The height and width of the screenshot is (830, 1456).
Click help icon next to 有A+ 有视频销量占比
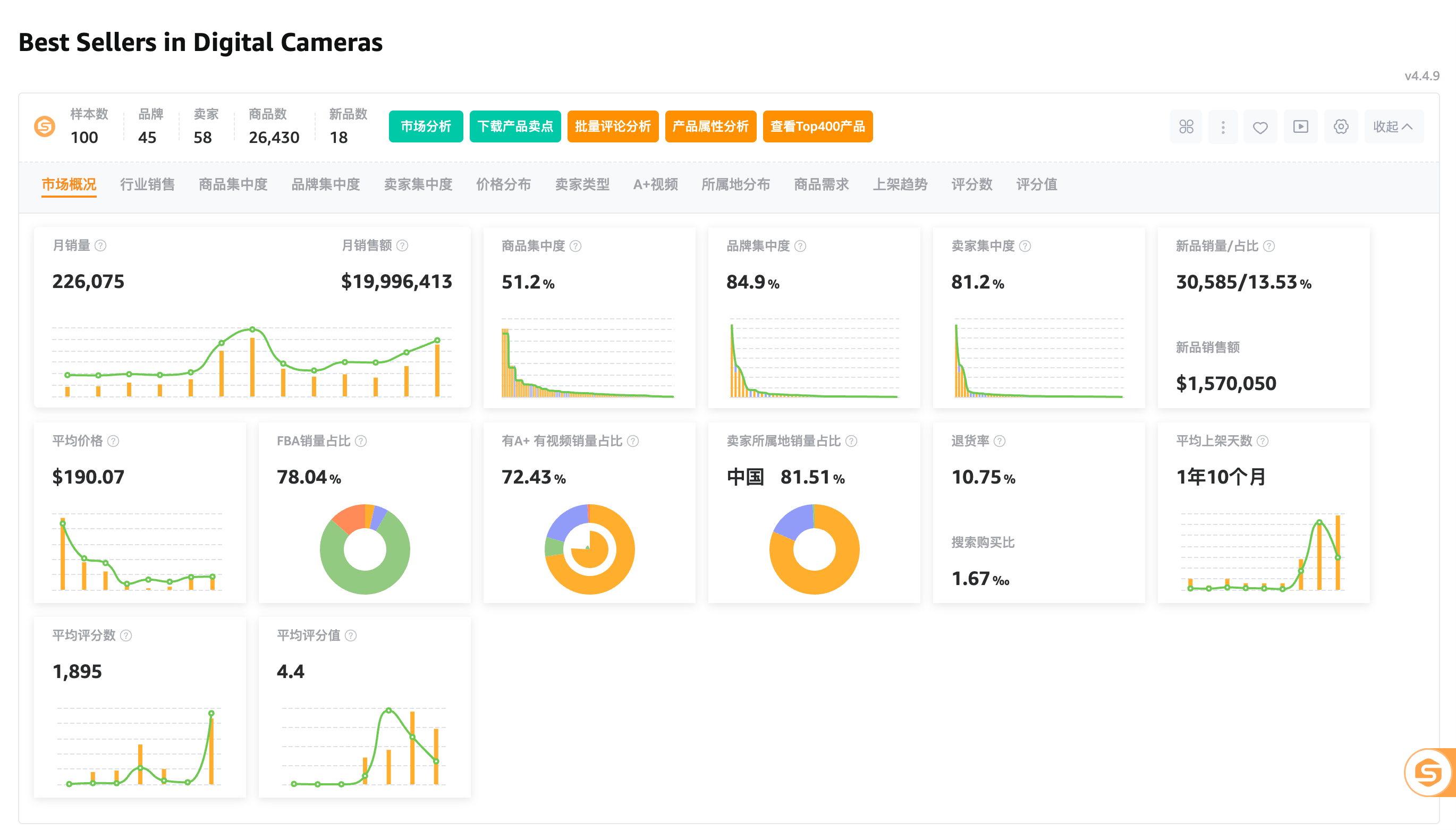click(633, 441)
